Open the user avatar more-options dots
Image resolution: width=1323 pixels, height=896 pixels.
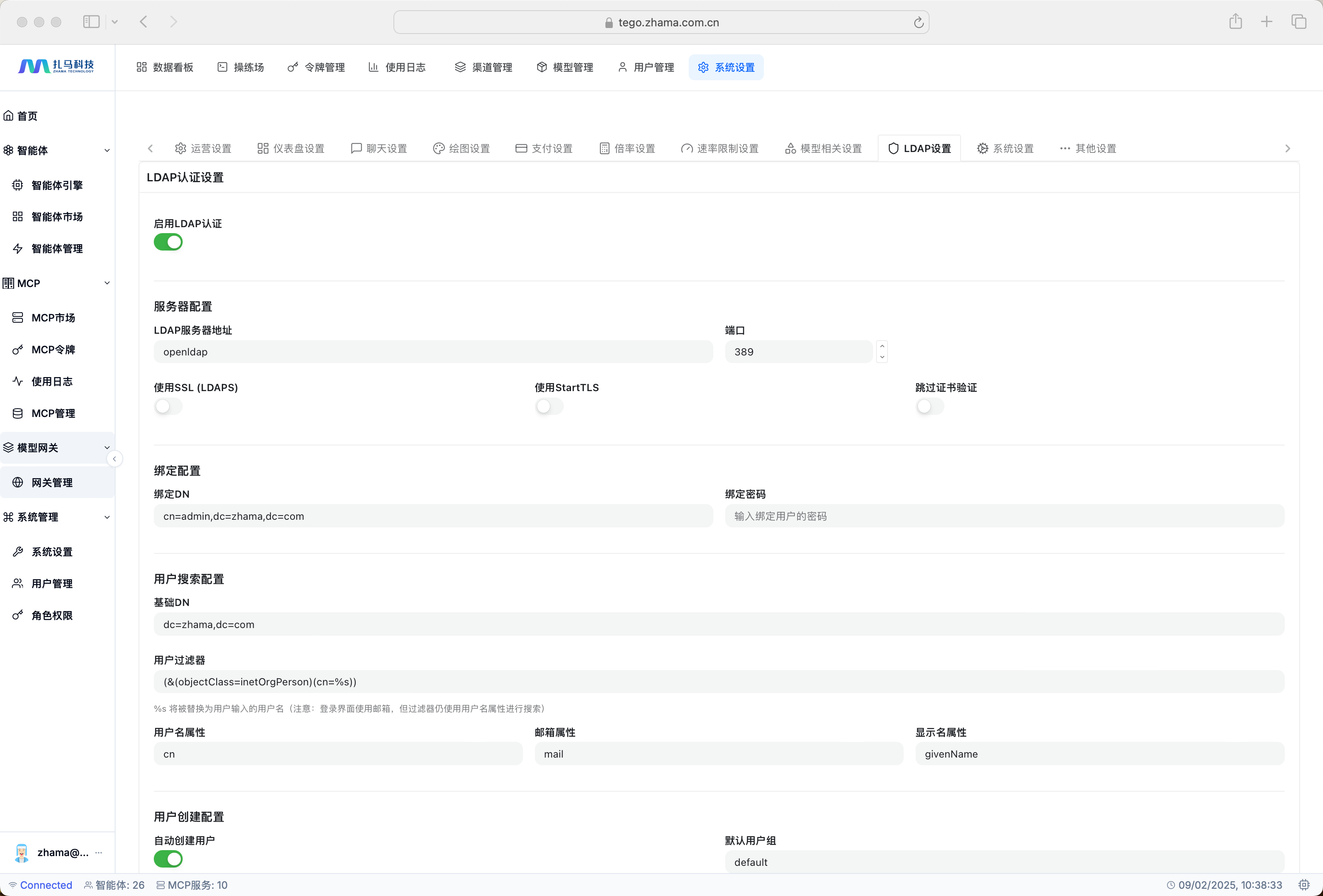tap(99, 852)
